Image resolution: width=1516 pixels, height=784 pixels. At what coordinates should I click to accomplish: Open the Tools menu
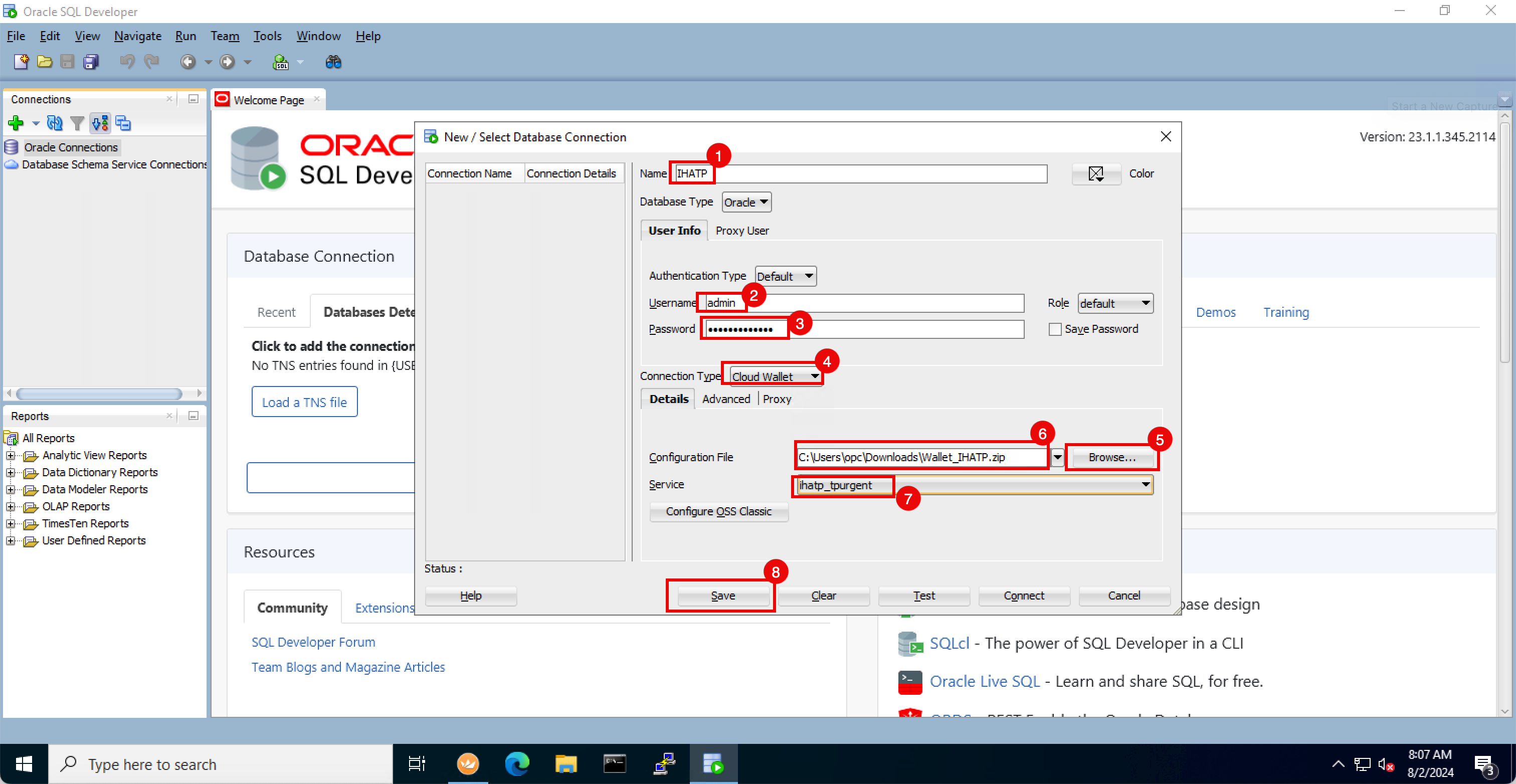coord(267,36)
